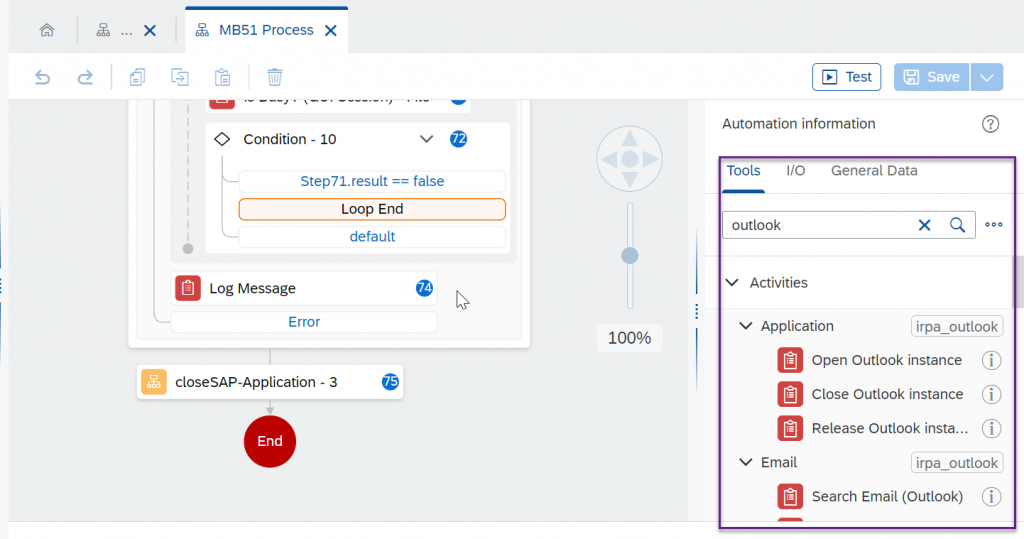This screenshot has width=1024, height=539.
Task: Undo the last action
Action: pyautogui.click(x=42, y=77)
